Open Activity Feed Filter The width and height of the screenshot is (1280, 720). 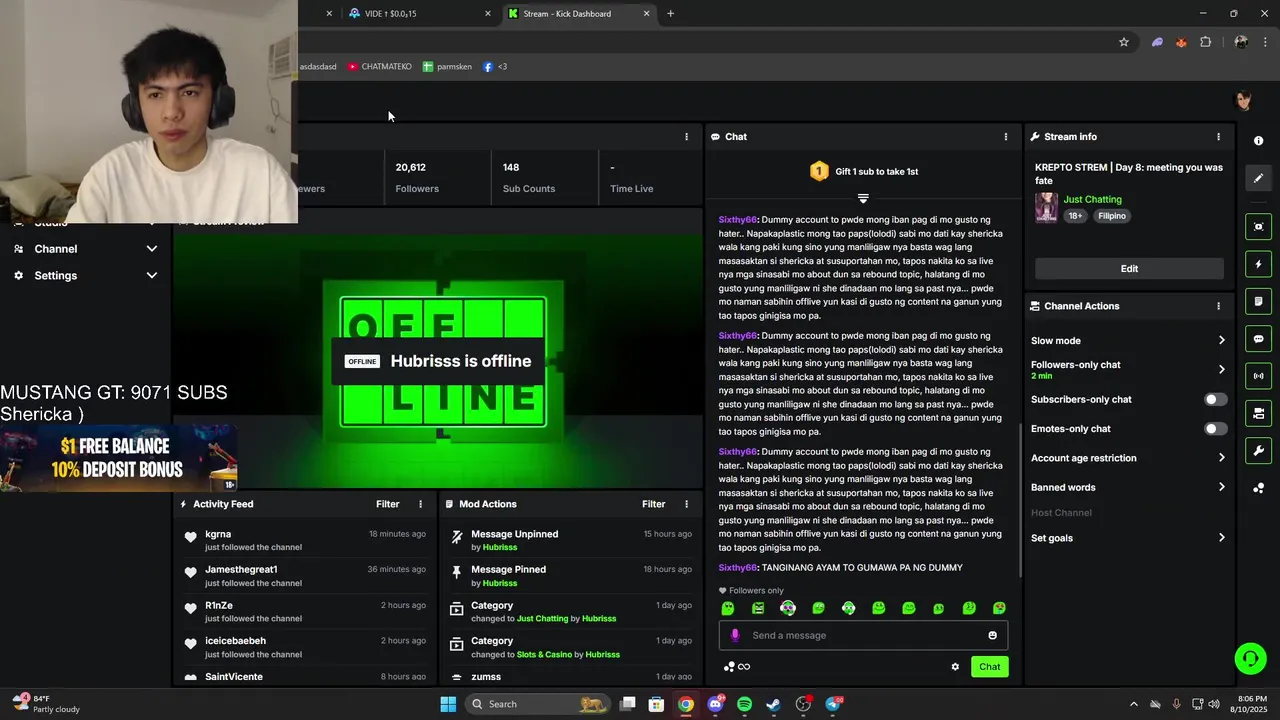(x=387, y=504)
